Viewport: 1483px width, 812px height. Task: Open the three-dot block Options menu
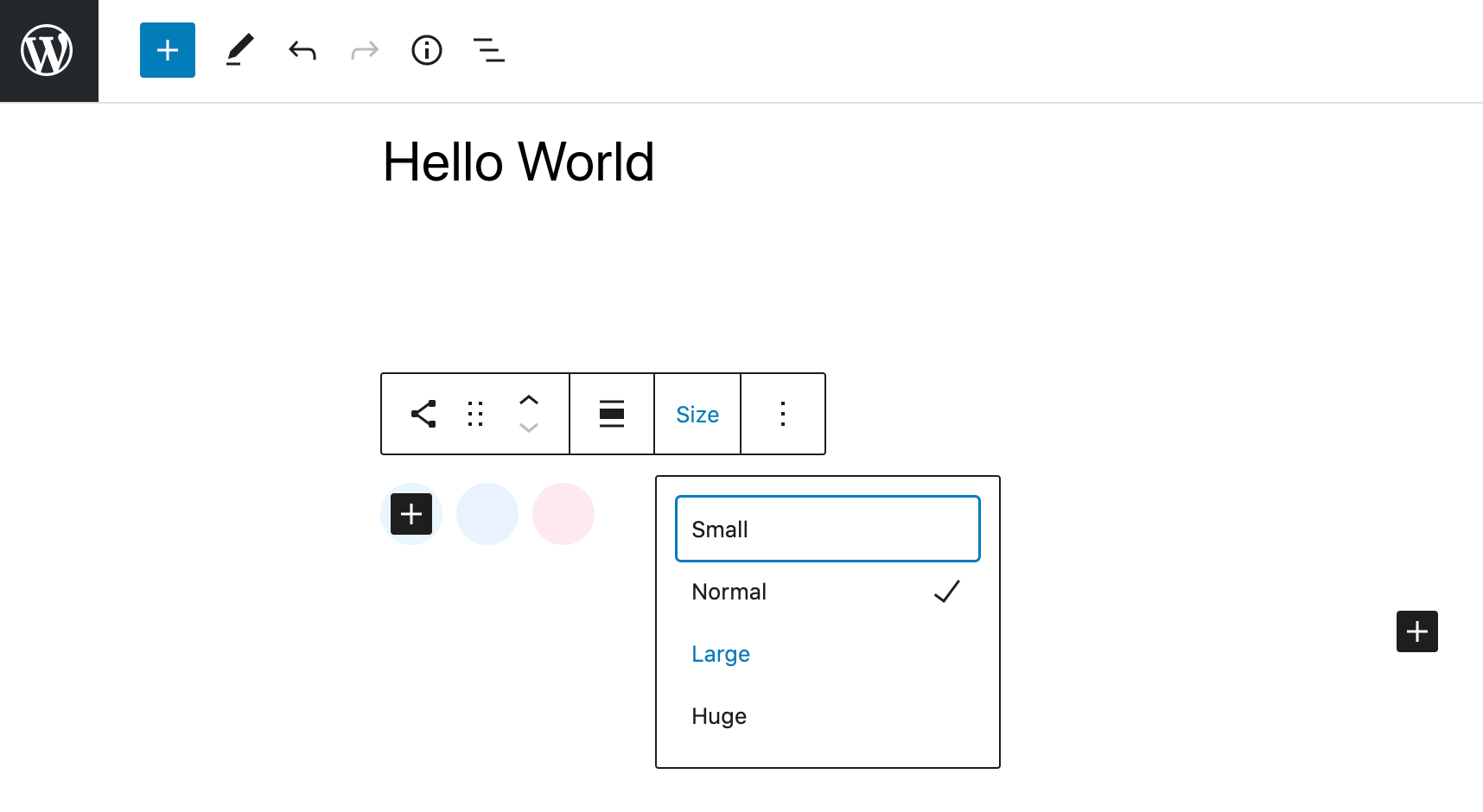coord(783,415)
